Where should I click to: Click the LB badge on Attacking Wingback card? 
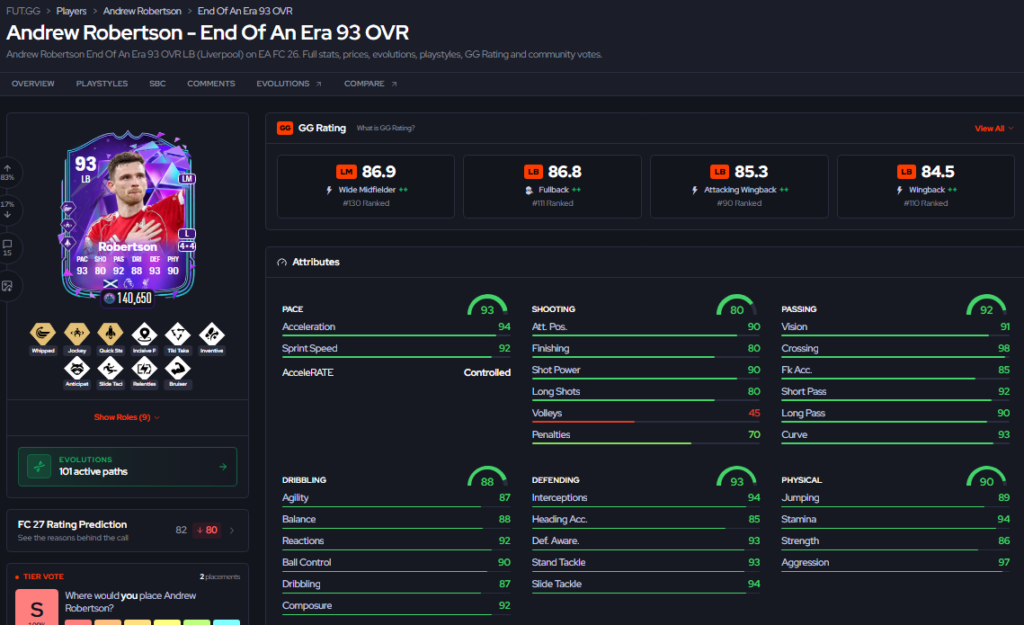(720, 172)
